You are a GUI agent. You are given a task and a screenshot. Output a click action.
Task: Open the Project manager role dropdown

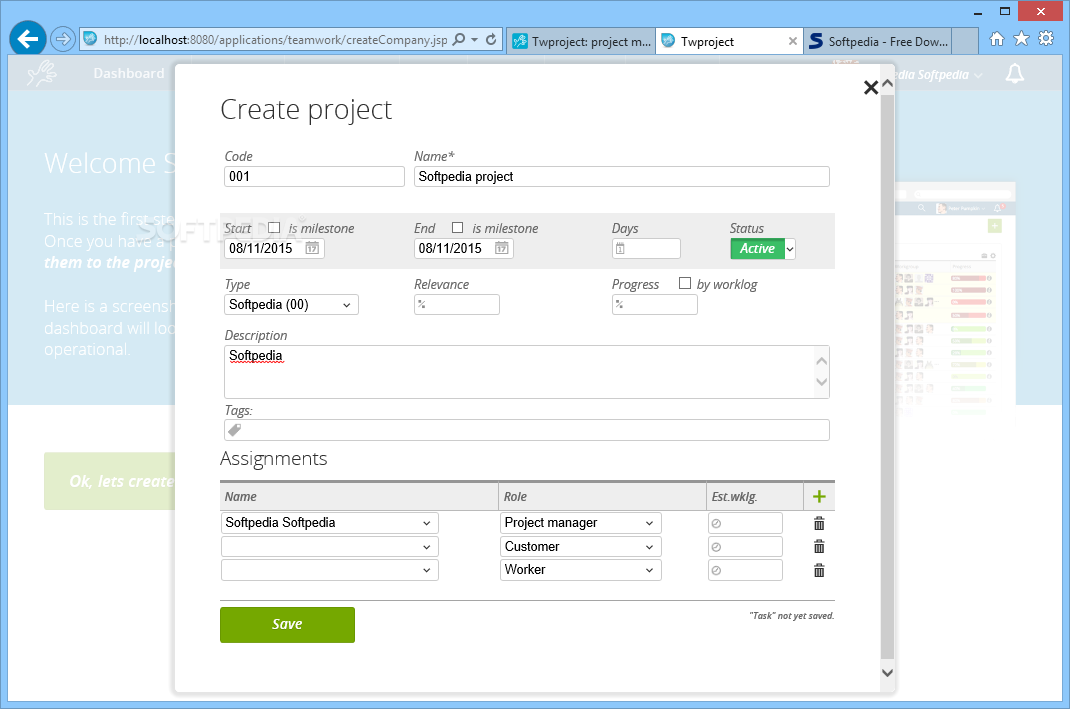[581, 523]
